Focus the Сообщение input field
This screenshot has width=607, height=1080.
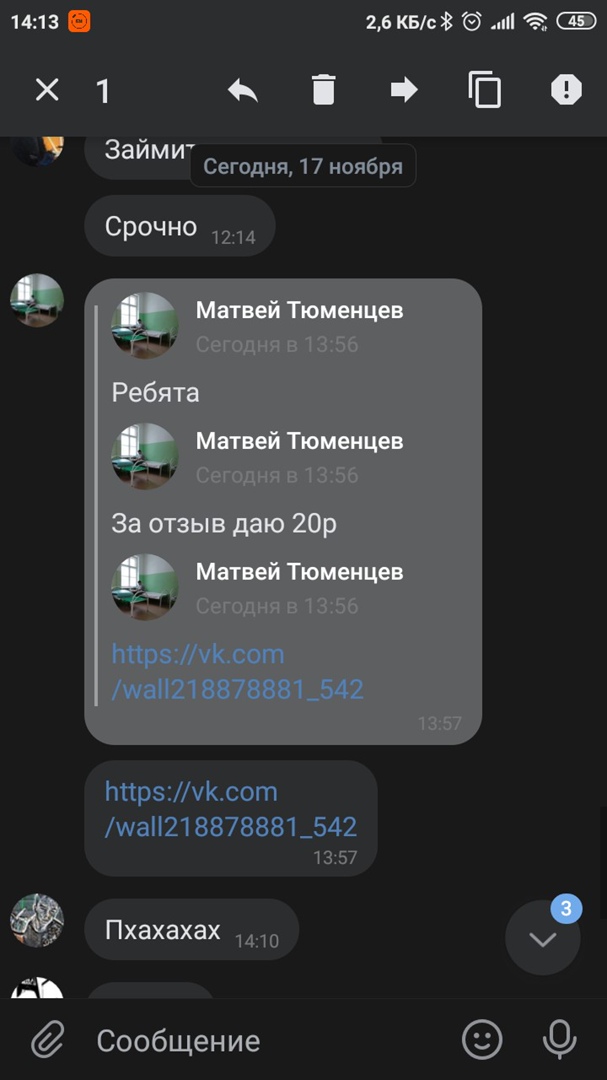(269, 1040)
